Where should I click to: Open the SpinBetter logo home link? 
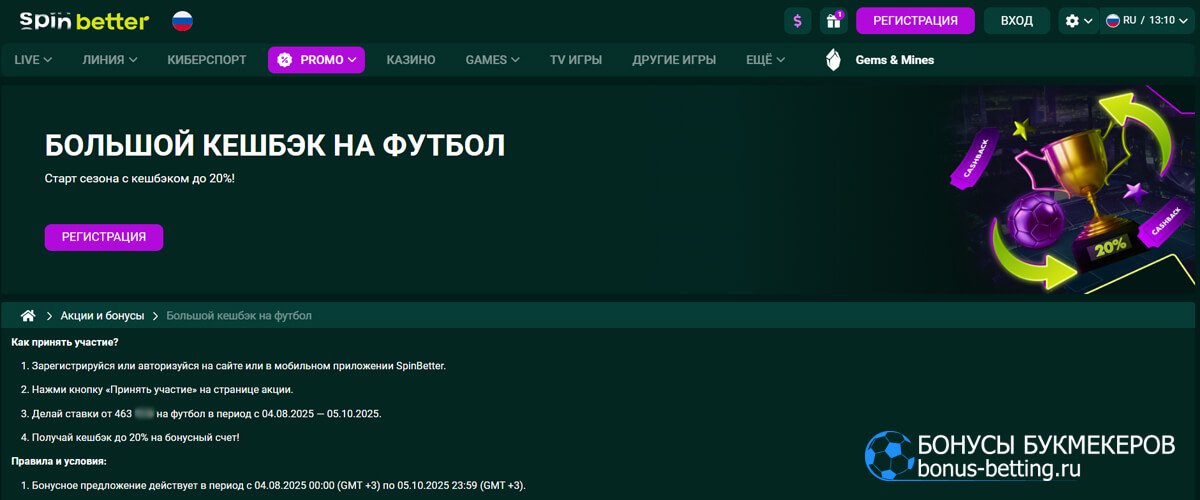point(84,21)
